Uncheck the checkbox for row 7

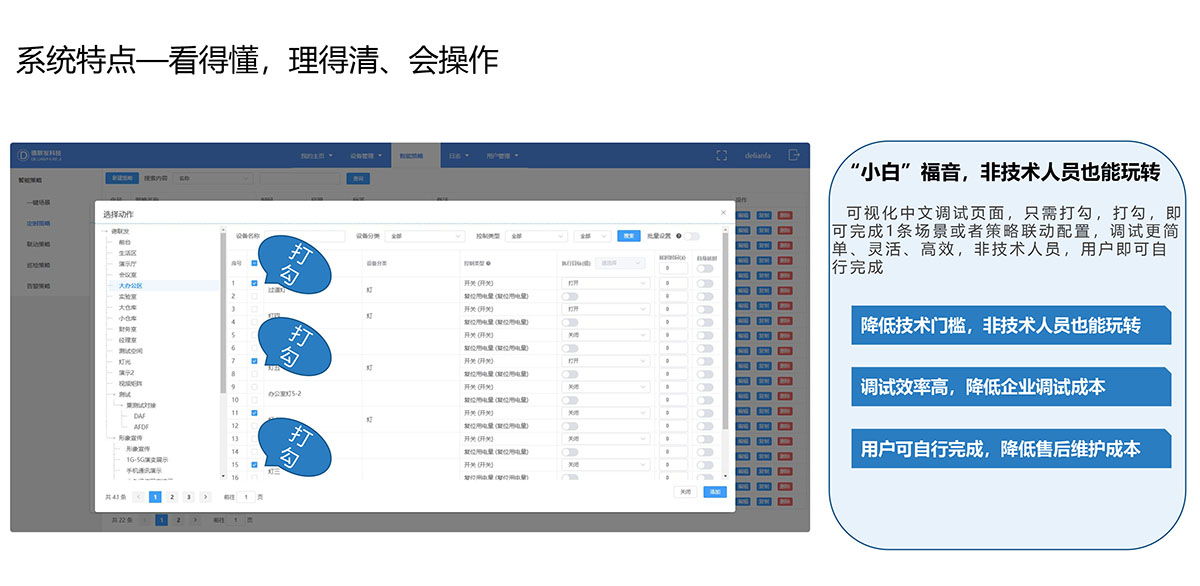click(x=254, y=360)
